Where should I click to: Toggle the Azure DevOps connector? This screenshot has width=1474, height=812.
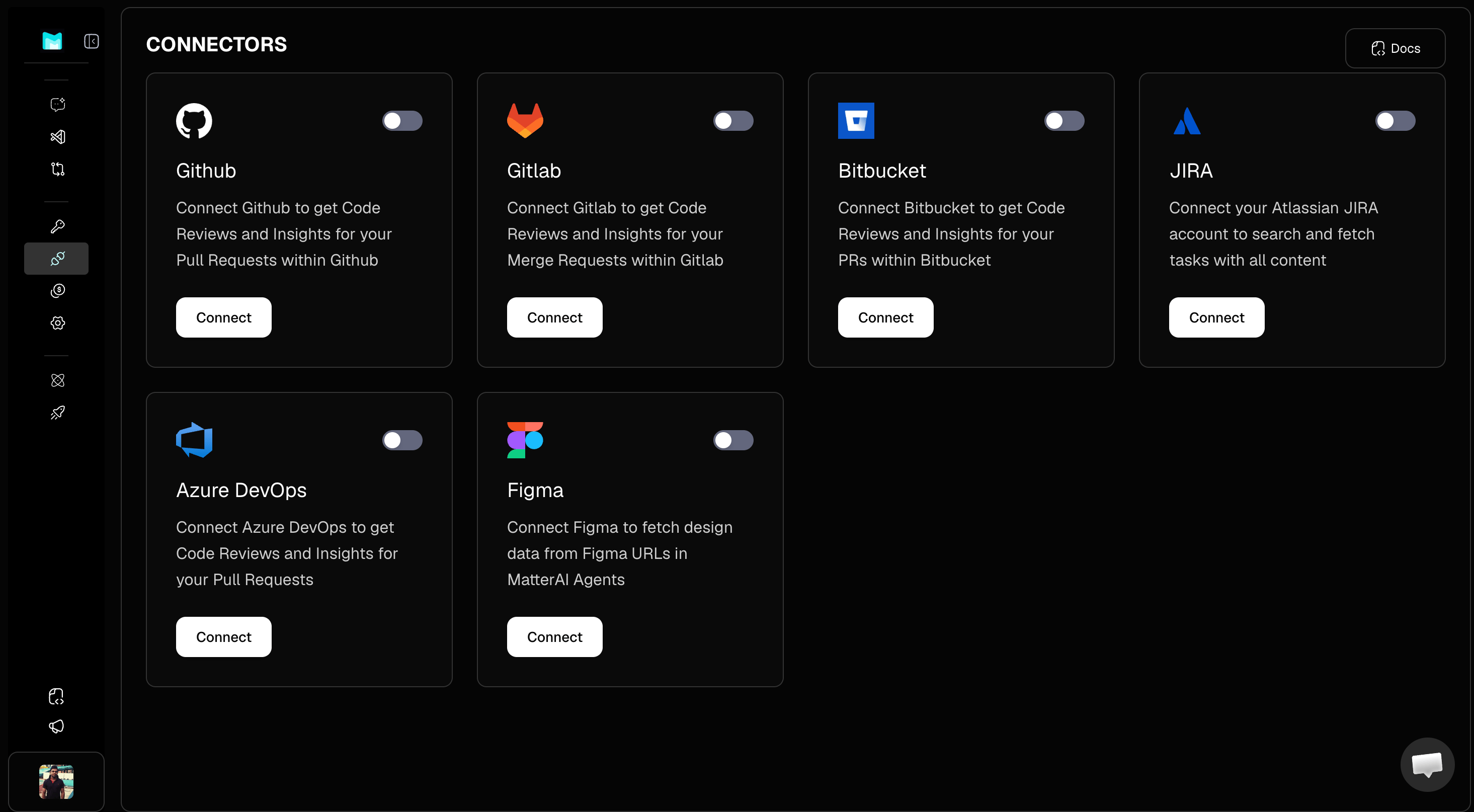click(402, 440)
